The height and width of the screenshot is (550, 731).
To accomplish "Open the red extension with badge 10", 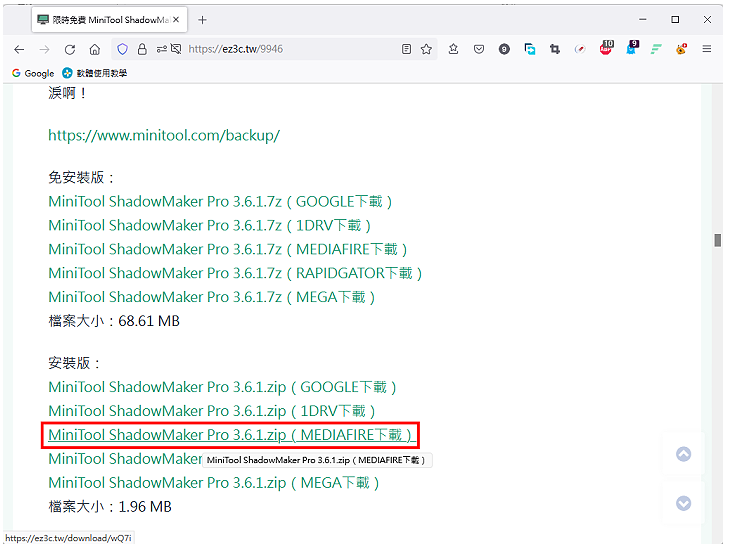I will pyautogui.click(x=606, y=48).
